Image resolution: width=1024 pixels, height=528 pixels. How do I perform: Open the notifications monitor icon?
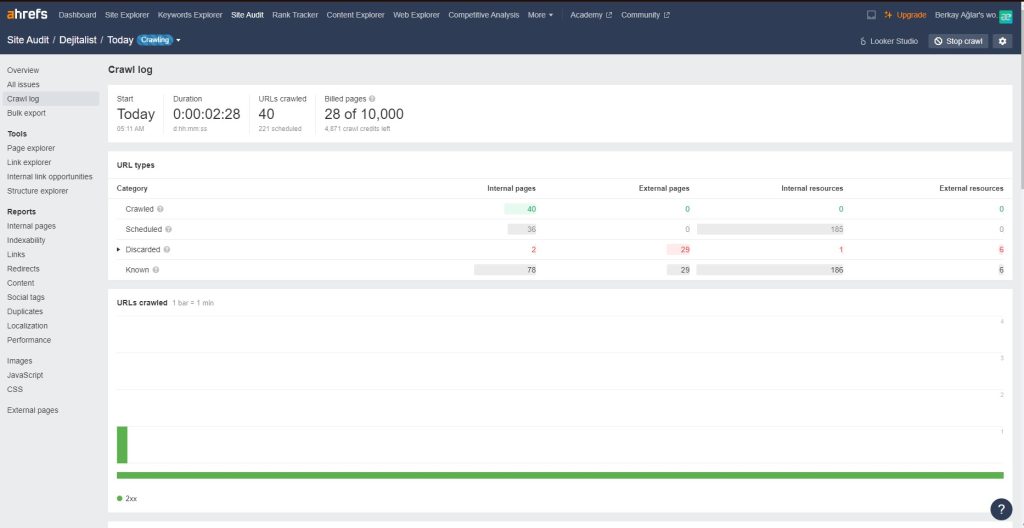click(x=871, y=15)
